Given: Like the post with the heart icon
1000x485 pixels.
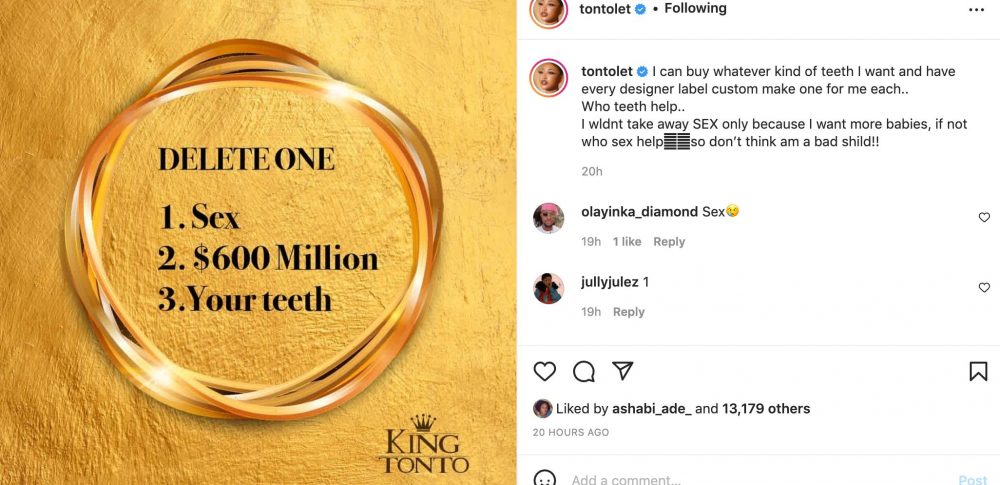Looking at the screenshot, I should [x=544, y=371].
